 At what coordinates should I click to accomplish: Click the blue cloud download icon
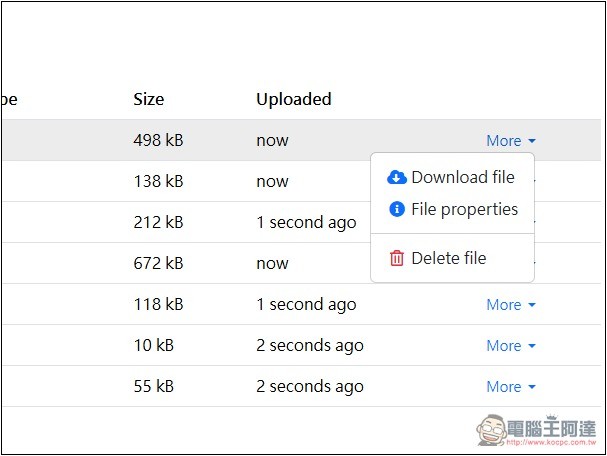[x=397, y=177]
